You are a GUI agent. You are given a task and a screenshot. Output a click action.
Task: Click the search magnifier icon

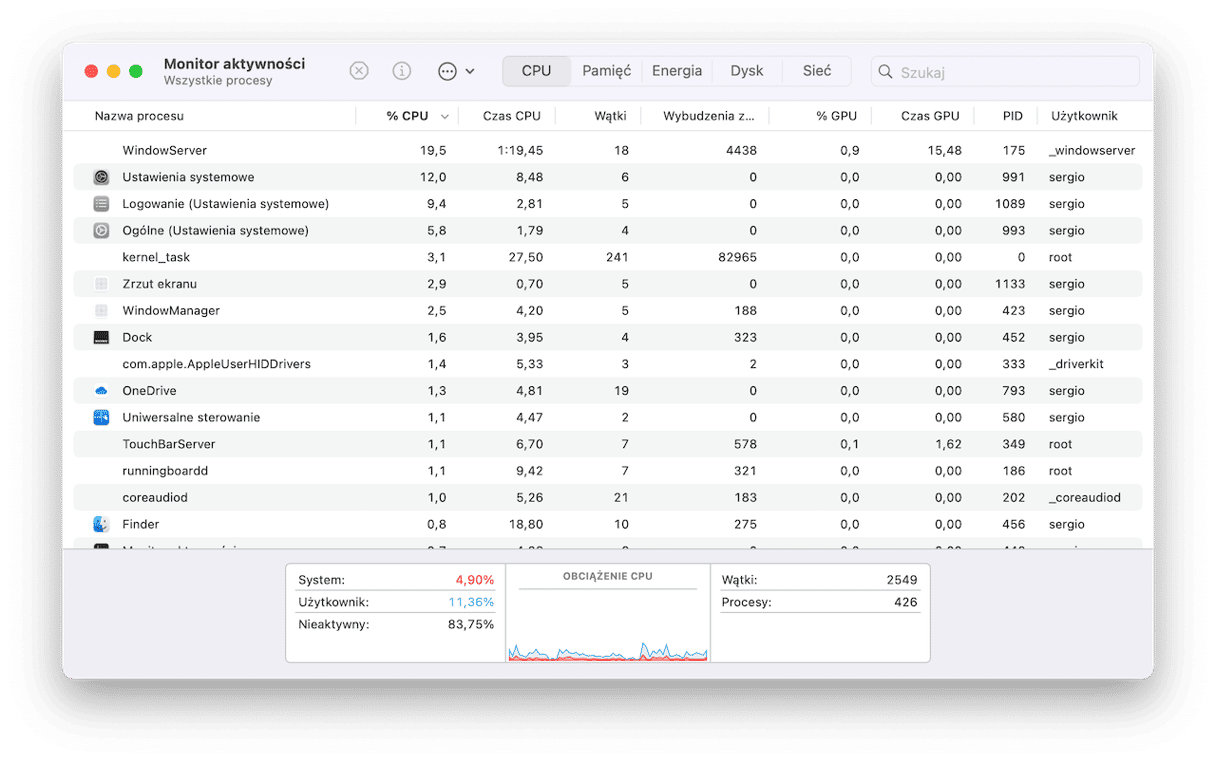click(x=885, y=72)
